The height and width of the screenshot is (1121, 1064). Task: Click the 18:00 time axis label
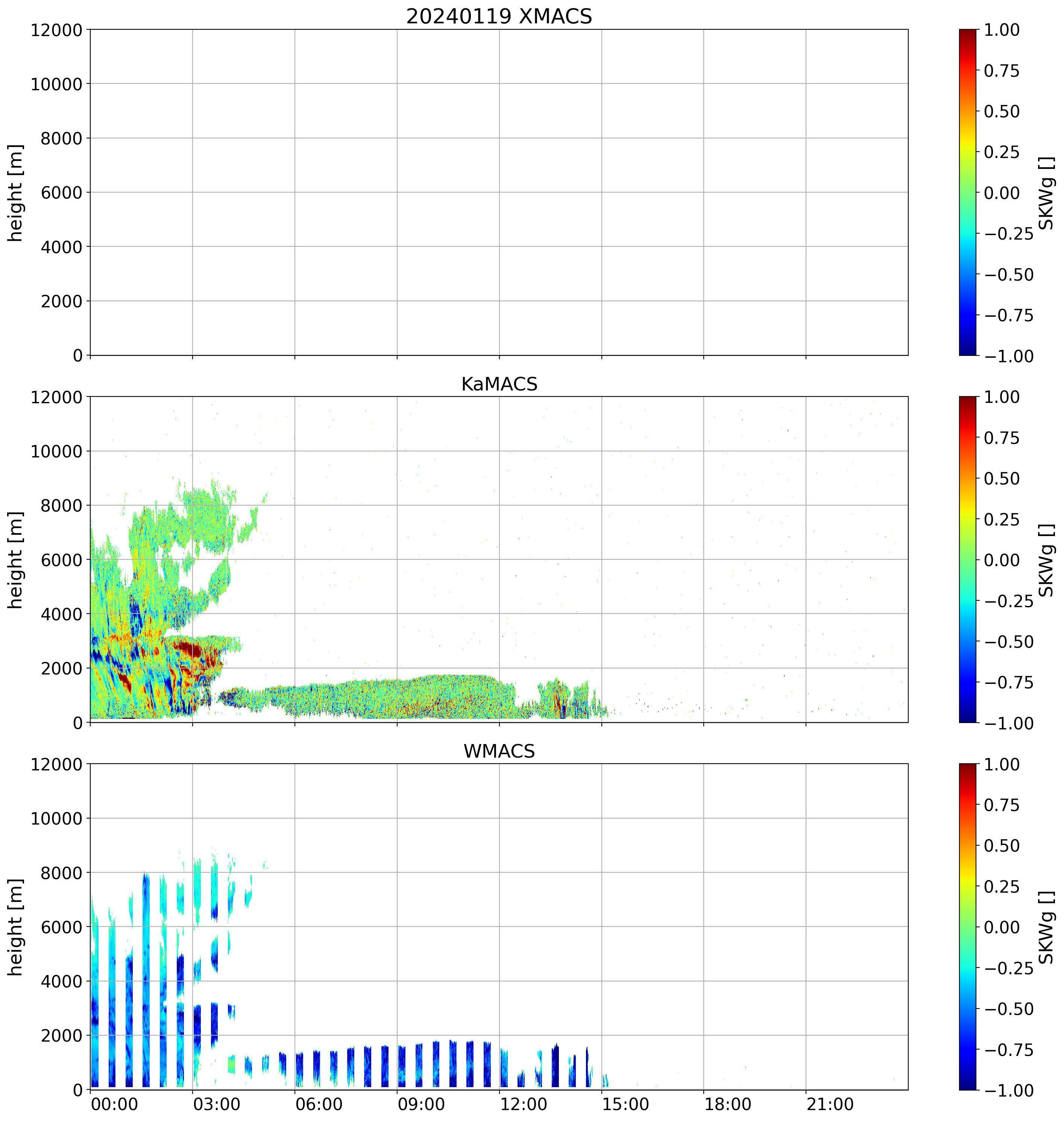click(x=728, y=1104)
